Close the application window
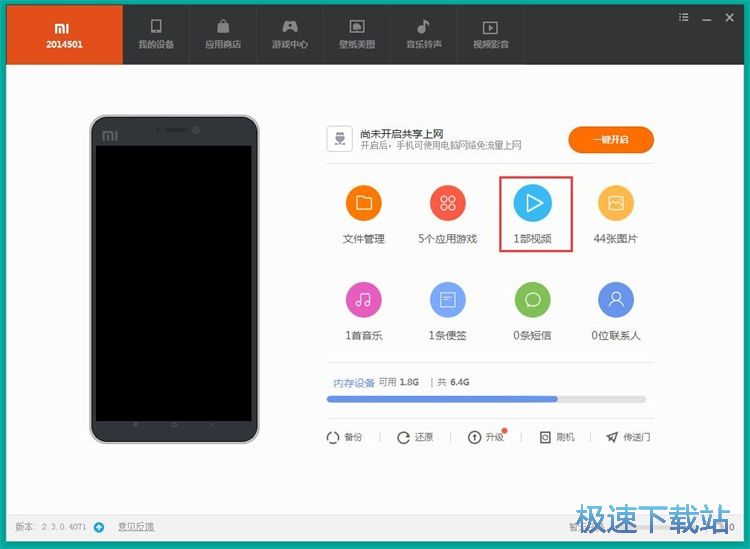 (x=729, y=18)
